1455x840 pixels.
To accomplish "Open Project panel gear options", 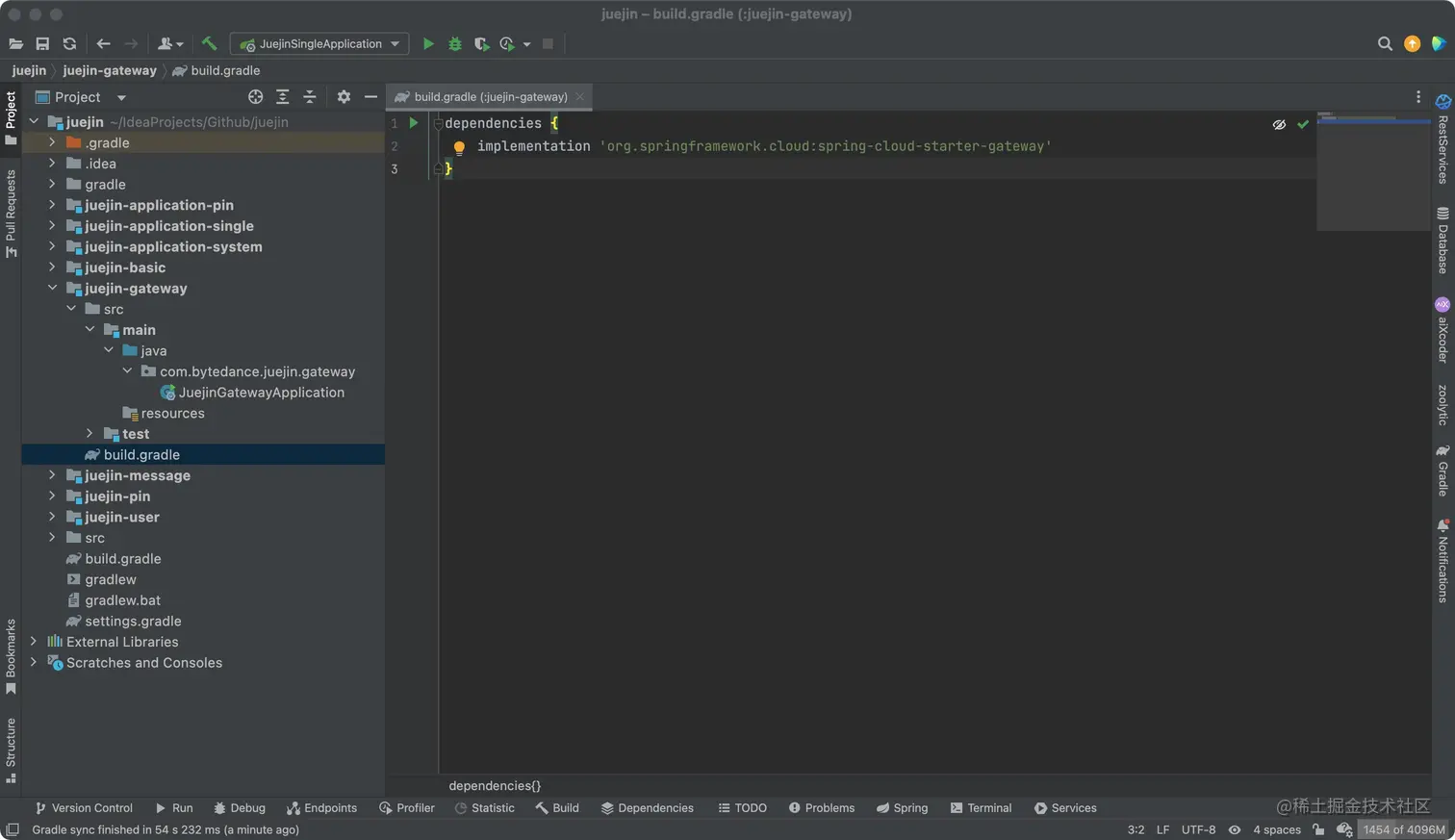I will point(344,96).
